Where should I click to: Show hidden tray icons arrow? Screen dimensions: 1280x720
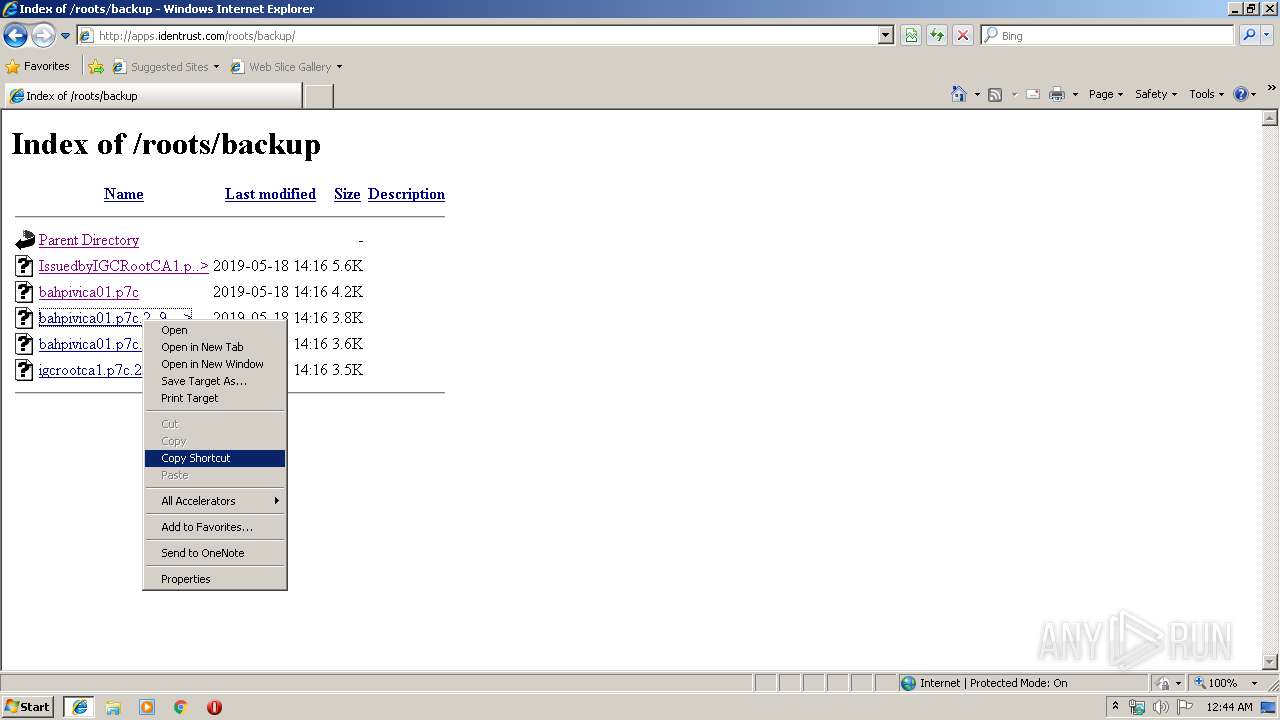pos(1115,706)
